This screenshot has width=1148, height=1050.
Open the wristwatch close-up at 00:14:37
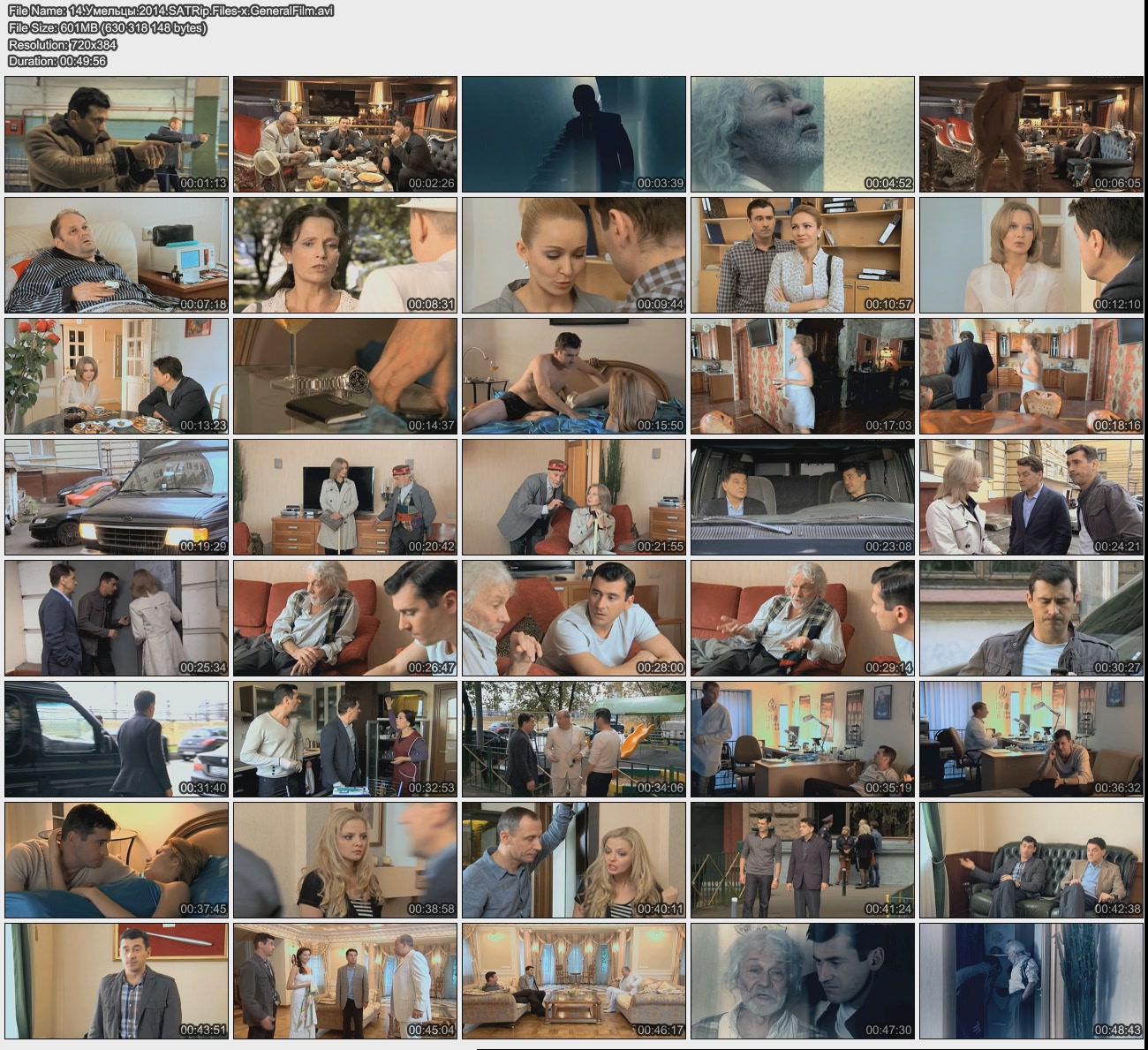(x=345, y=376)
